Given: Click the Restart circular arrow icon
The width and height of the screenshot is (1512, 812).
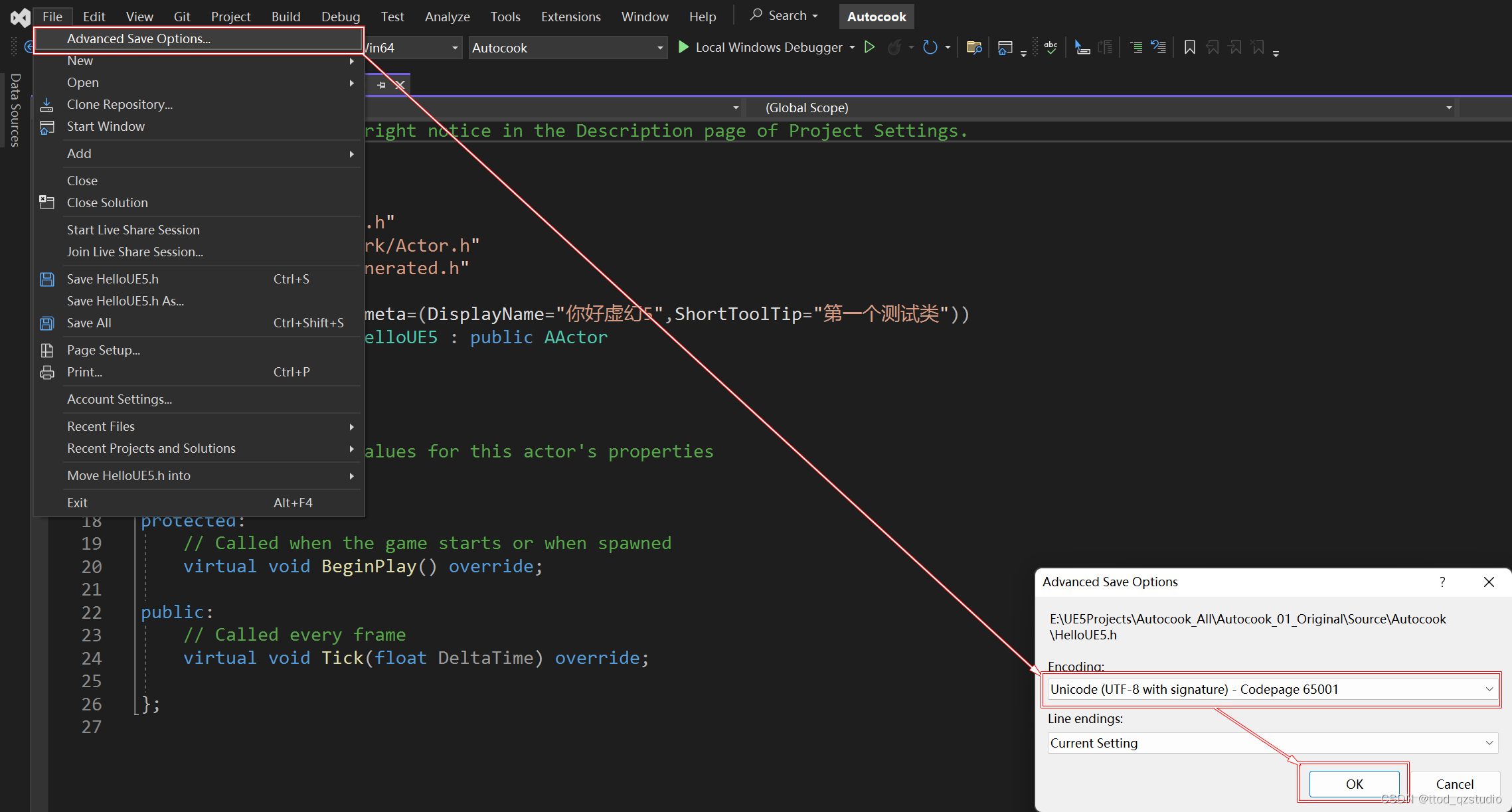Looking at the screenshot, I should coord(930,47).
